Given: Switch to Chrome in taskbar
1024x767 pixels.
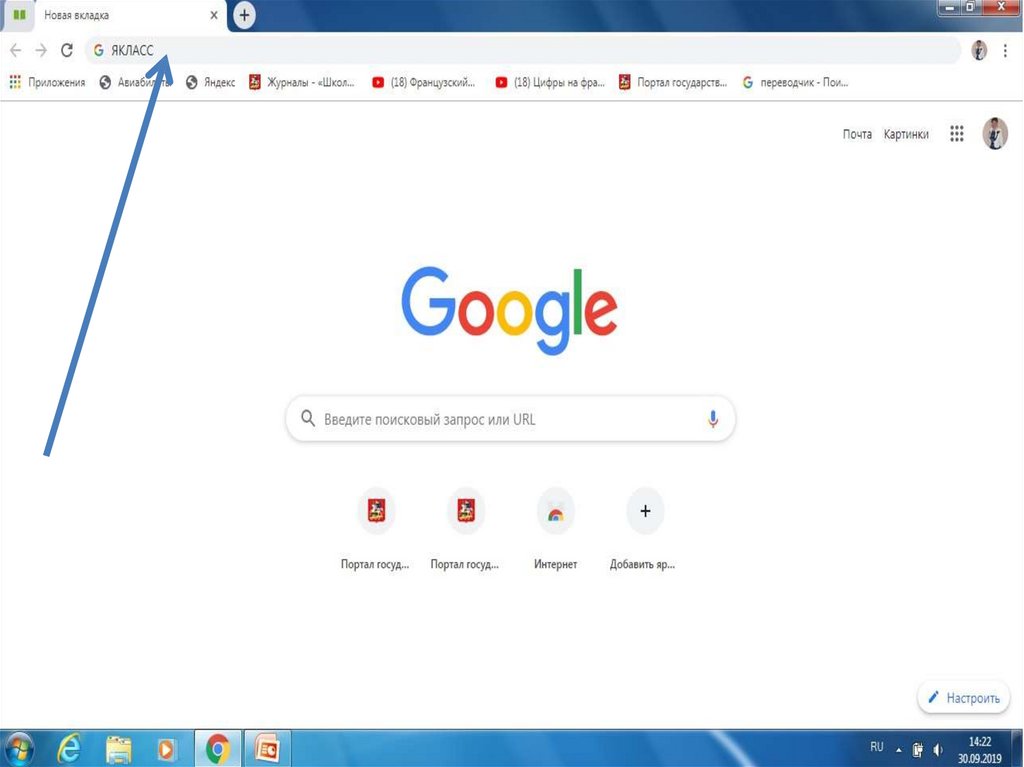Looking at the screenshot, I should click(x=217, y=749).
